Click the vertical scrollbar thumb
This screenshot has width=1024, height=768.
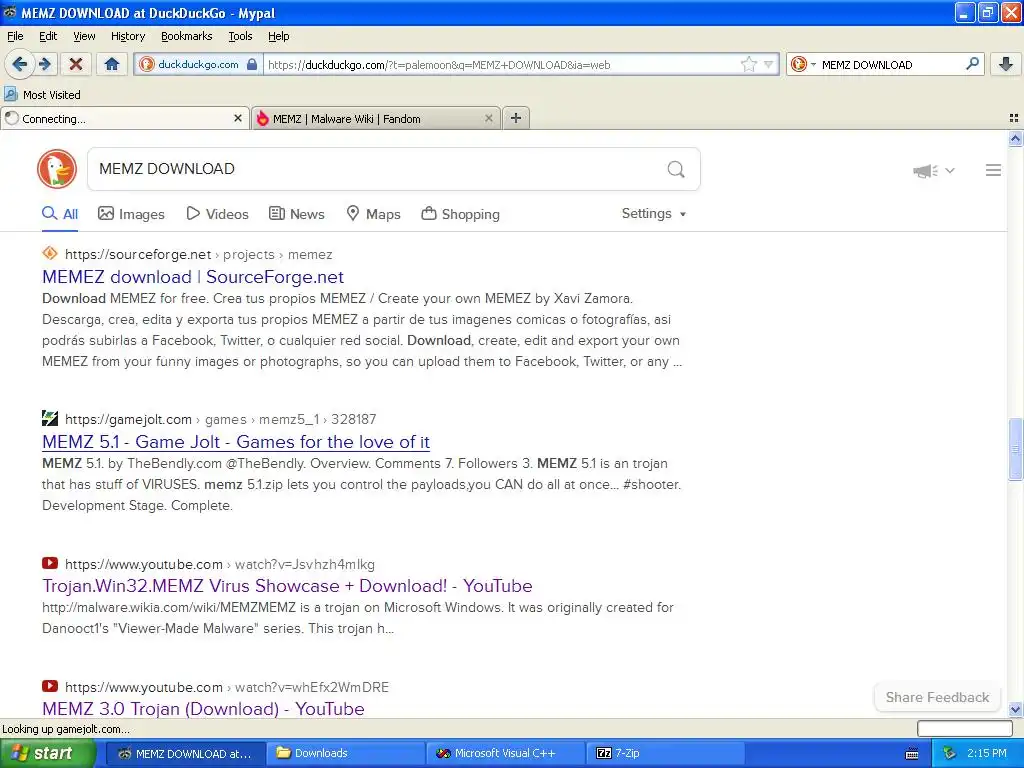pyautogui.click(x=1015, y=449)
